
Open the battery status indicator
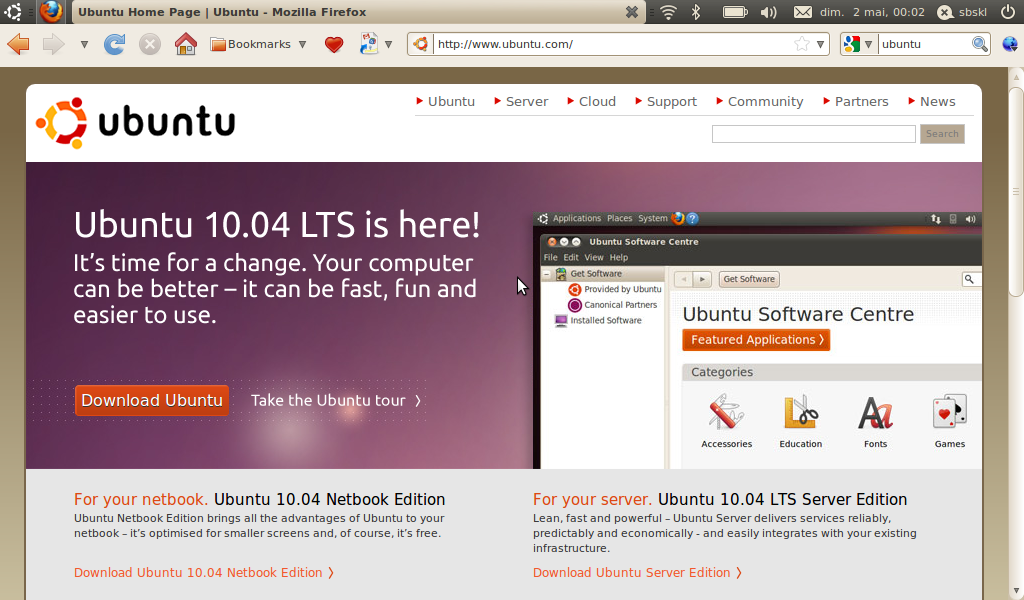coord(735,12)
